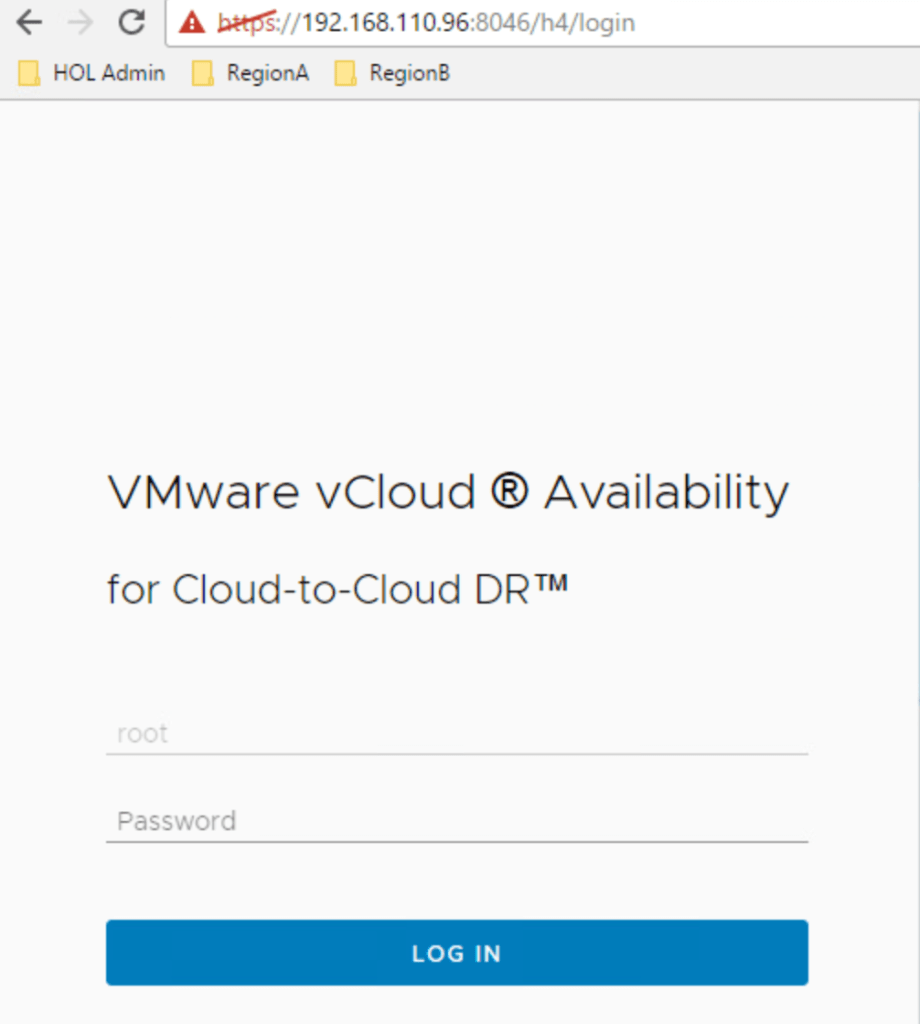The width and height of the screenshot is (920, 1024).
Task: Click the browser Back arrow
Action: pyautogui.click(x=29, y=22)
